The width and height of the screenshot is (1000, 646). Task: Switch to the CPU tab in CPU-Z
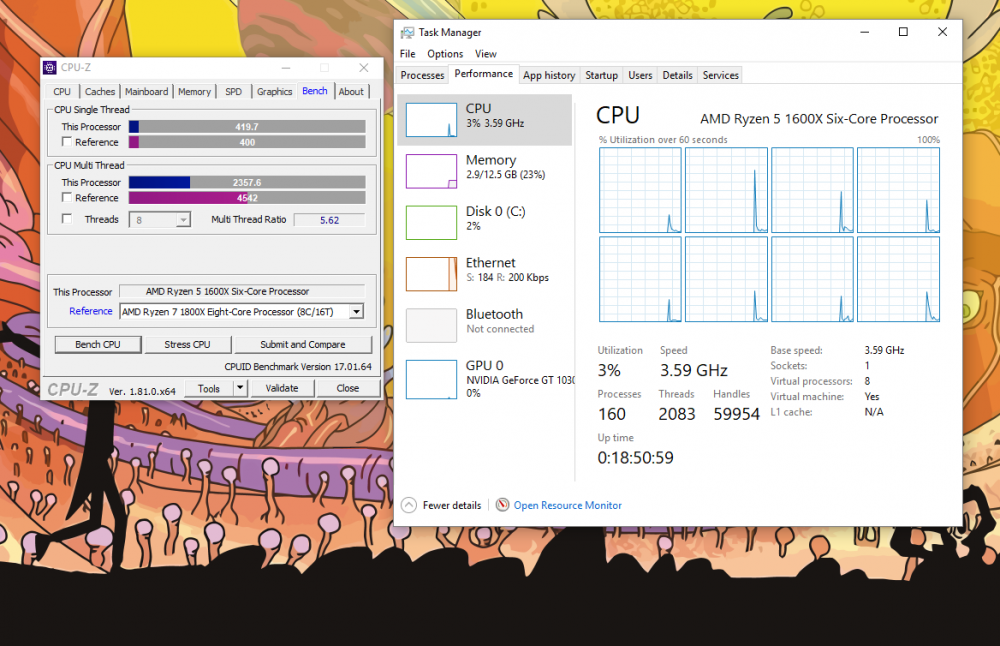point(62,92)
